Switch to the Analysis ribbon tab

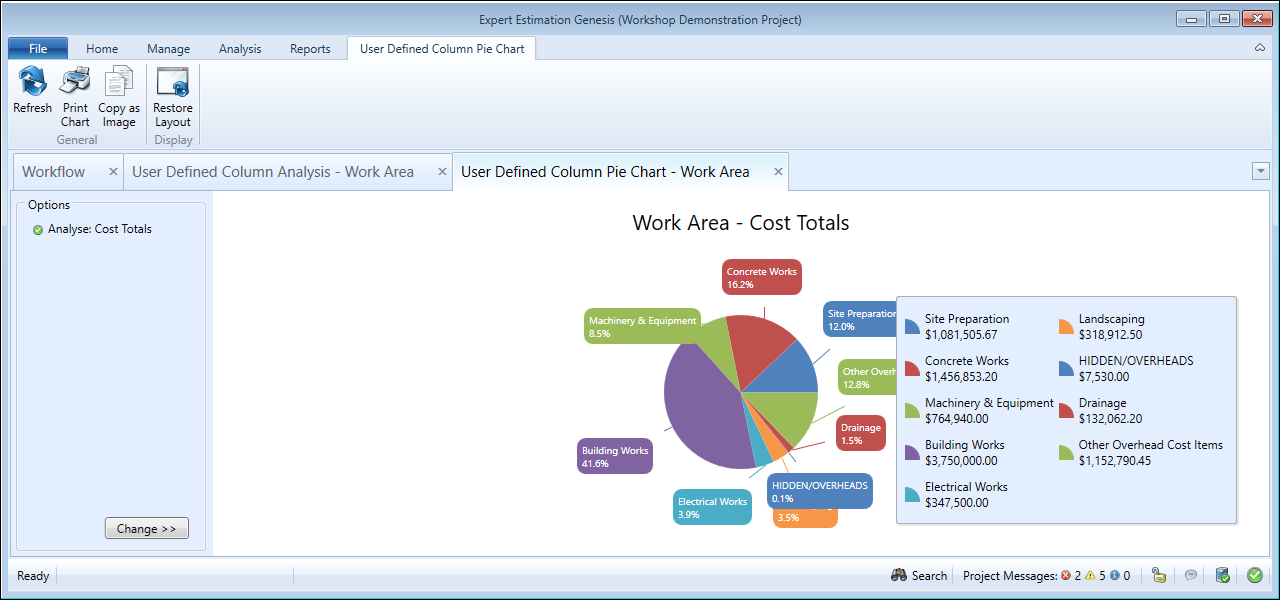click(x=239, y=48)
